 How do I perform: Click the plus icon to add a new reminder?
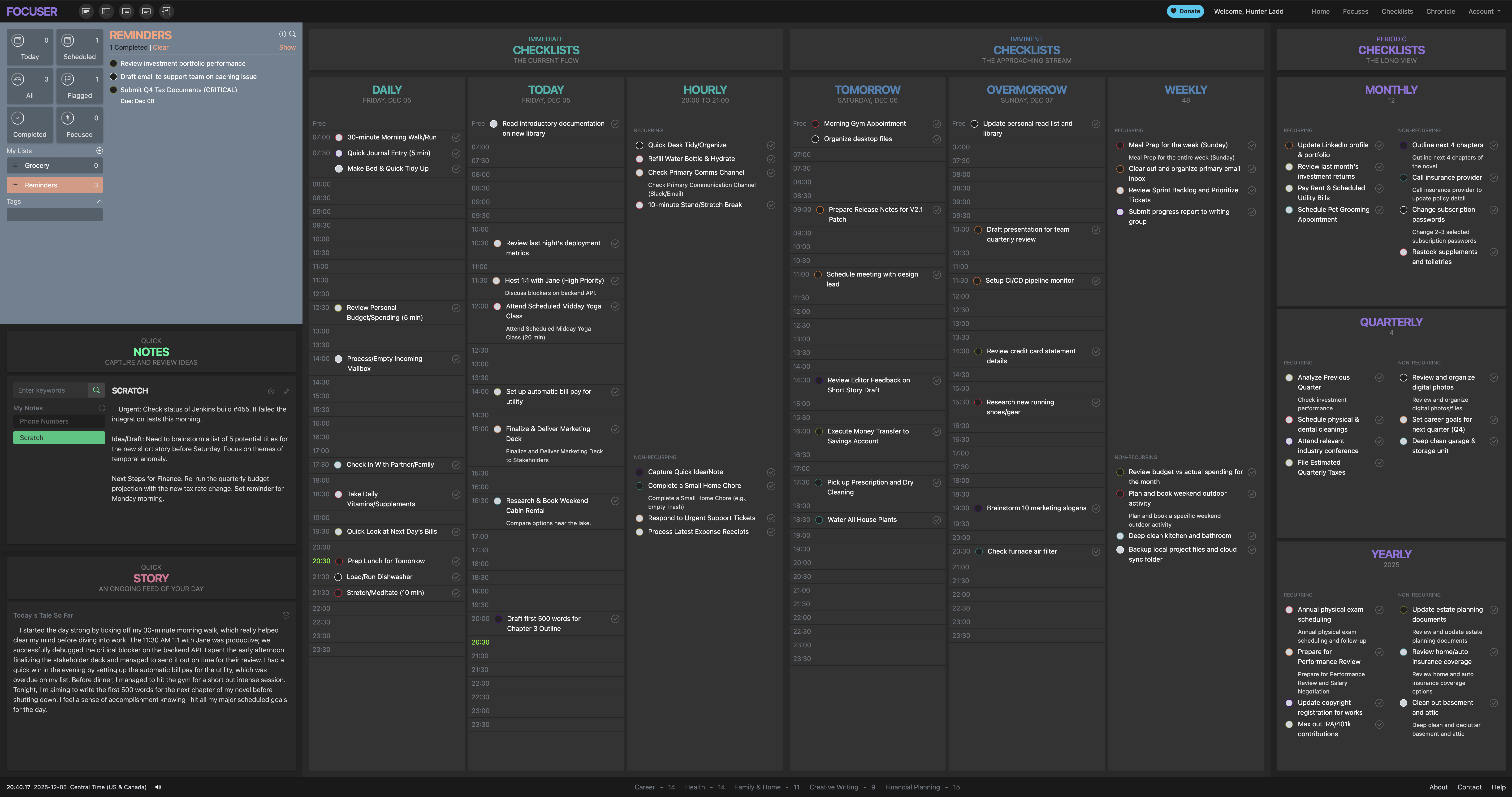coord(282,34)
